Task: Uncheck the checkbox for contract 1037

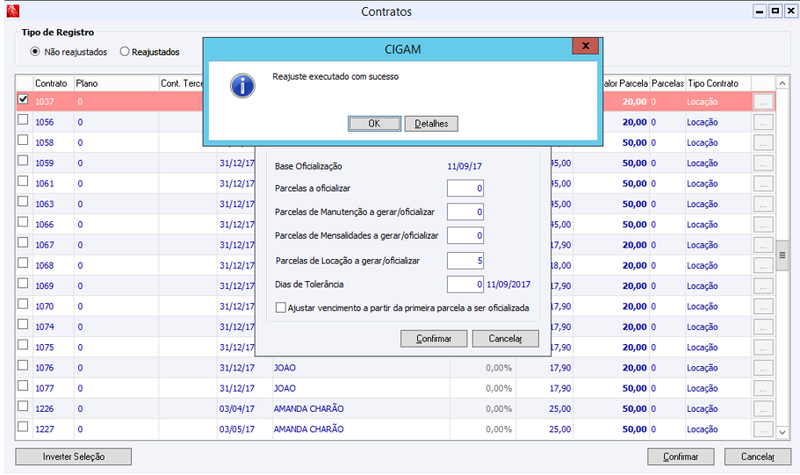Action: (23, 99)
